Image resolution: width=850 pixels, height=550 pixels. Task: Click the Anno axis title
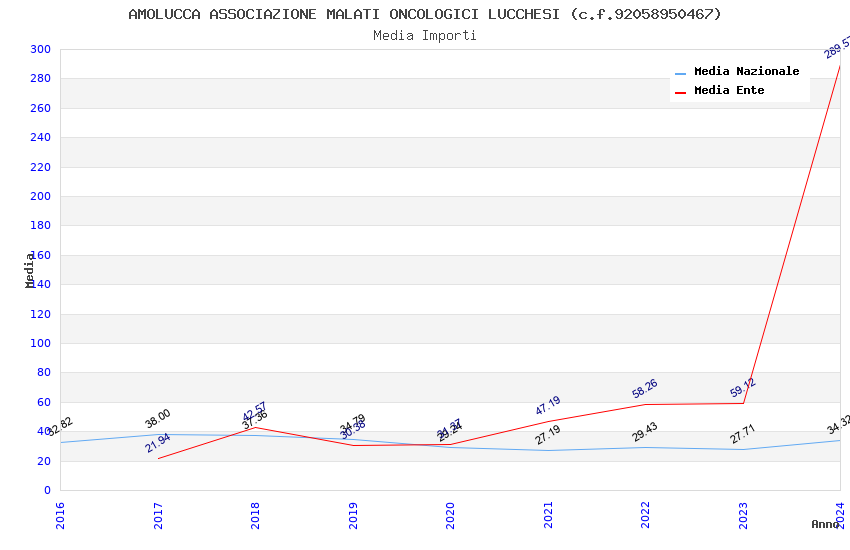point(825,524)
